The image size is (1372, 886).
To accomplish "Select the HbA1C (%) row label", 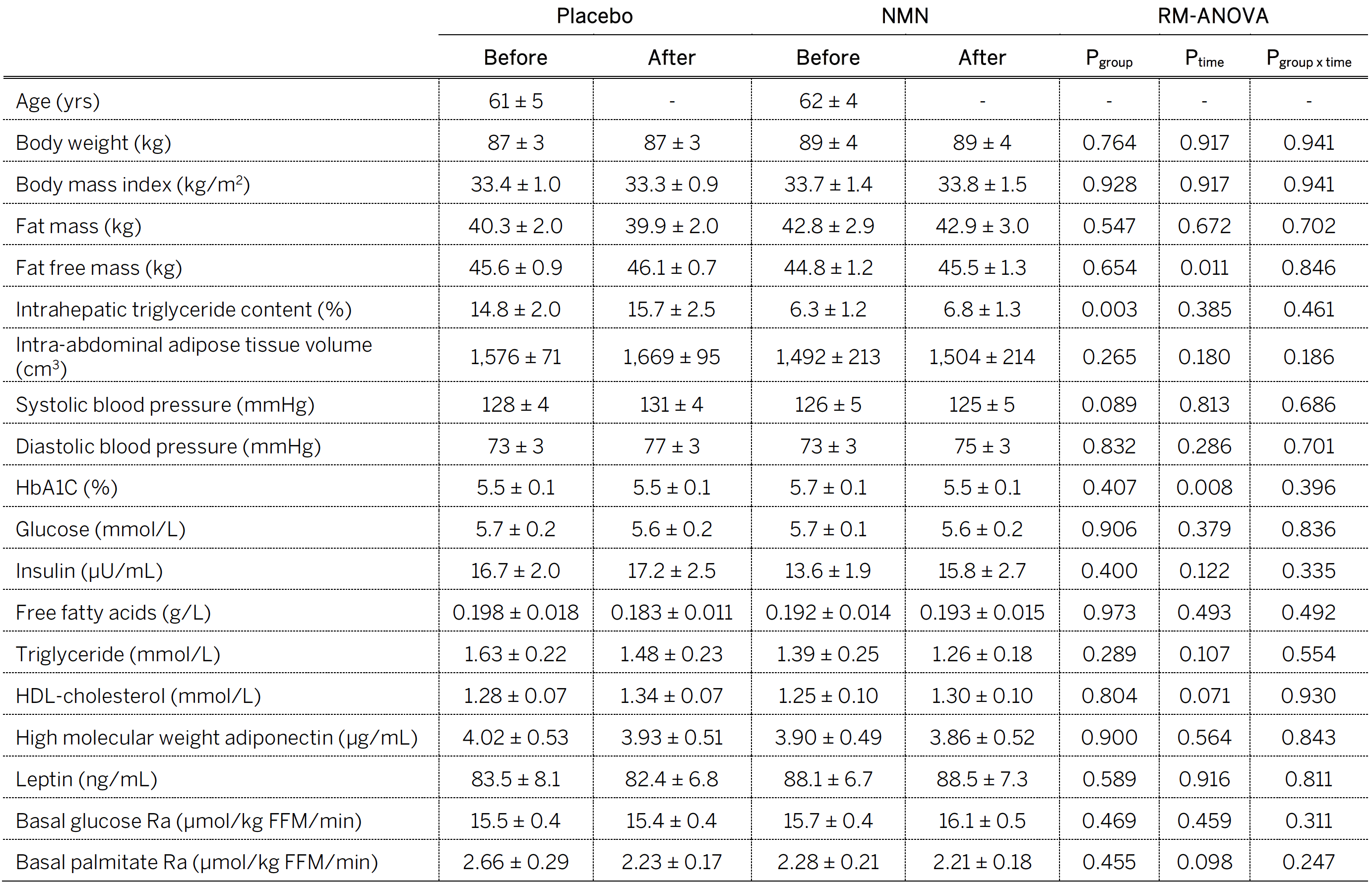I will click(66, 488).
